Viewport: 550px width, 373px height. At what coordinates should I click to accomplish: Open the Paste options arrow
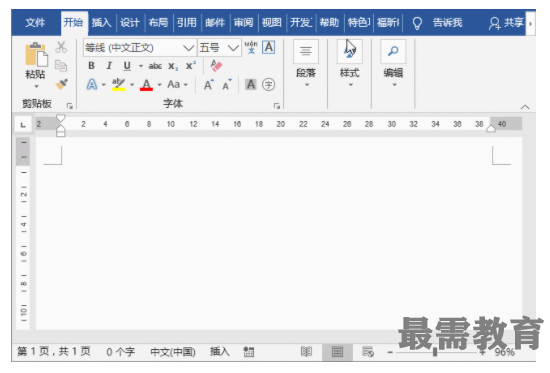tap(36, 86)
